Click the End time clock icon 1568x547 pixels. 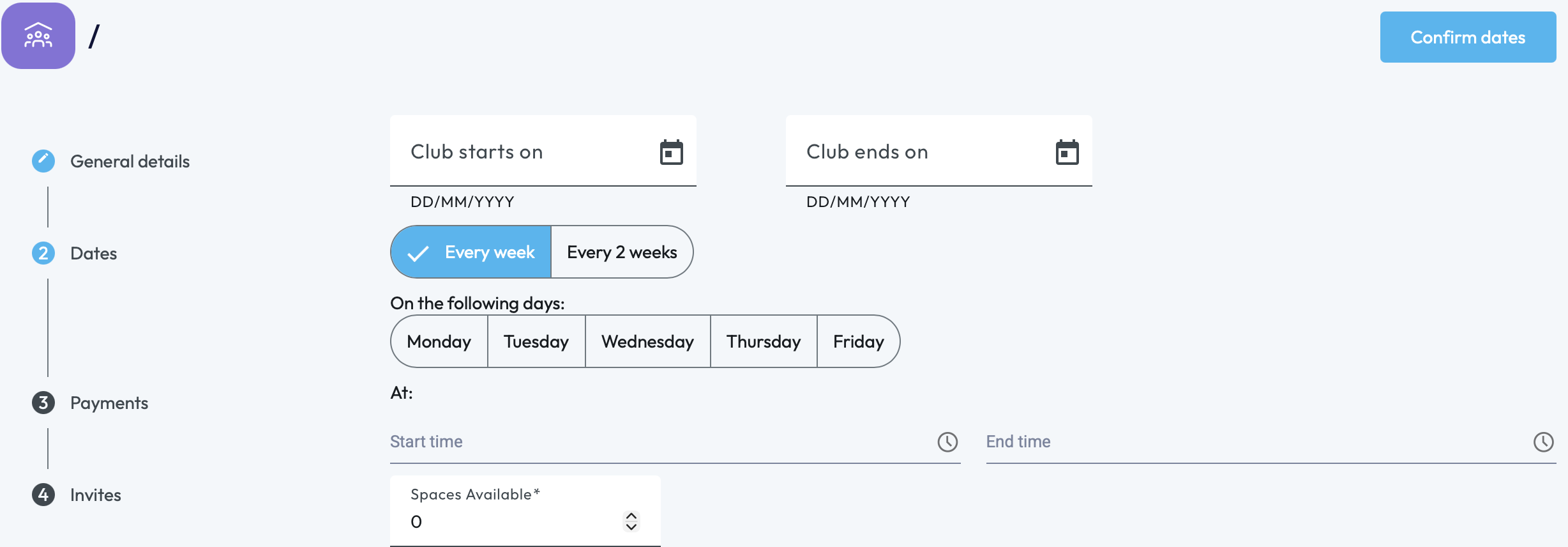coord(1543,442)
